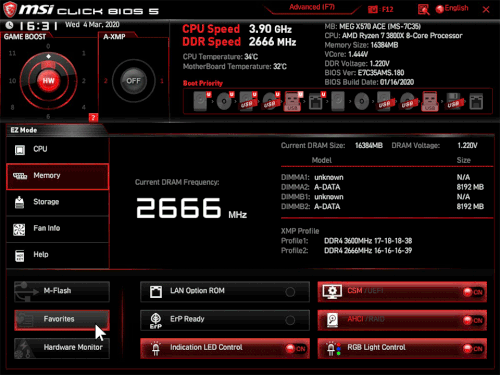This screenshot has height=375, width=500.
Task: Click Profile1 DDR4 3600MHz 17-18-18-38
Action: click(347, 241)
